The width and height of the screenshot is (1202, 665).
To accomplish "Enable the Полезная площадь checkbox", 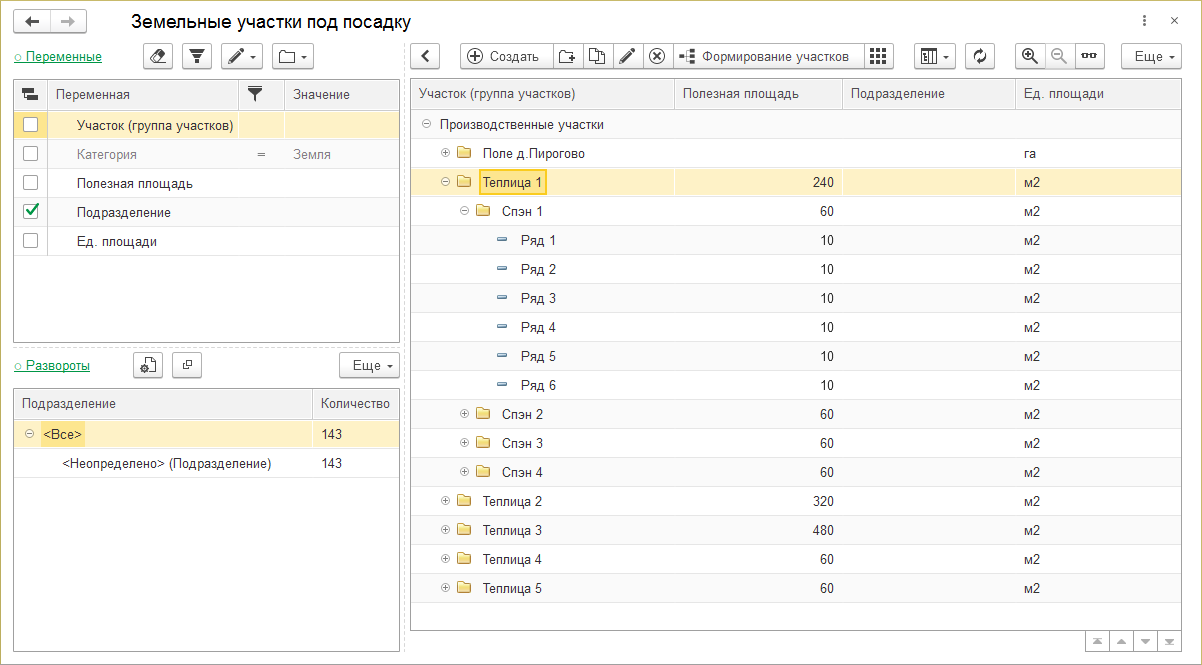I will [31, 183].
